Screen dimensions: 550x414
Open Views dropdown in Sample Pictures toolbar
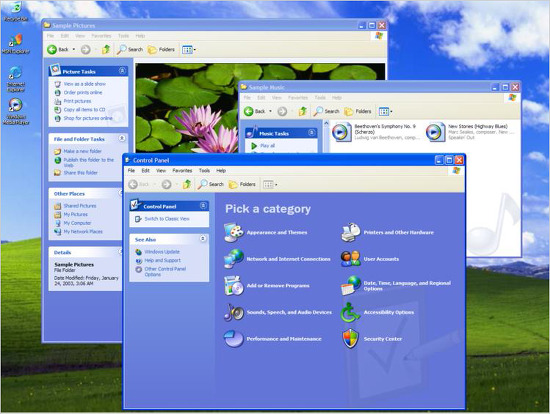click(x=189, y=49)
